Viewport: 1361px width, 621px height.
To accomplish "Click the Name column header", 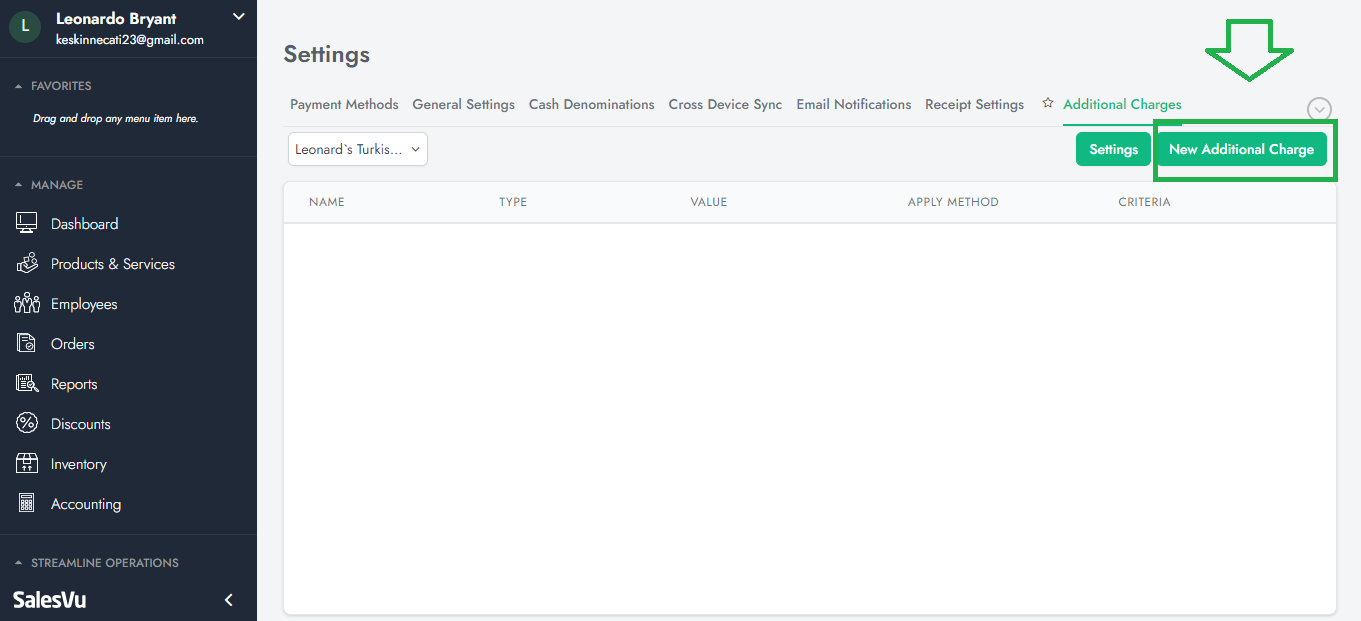I will 327,202.
